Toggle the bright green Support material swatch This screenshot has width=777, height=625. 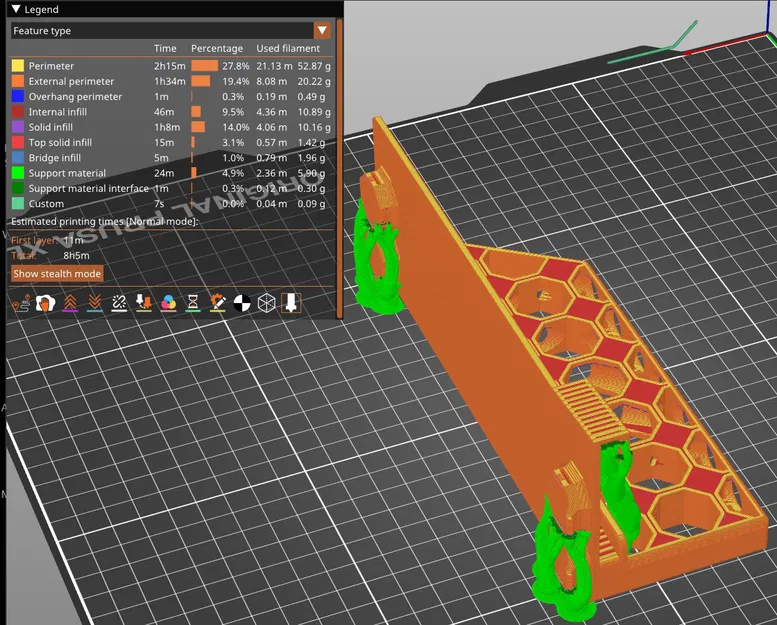18,173
